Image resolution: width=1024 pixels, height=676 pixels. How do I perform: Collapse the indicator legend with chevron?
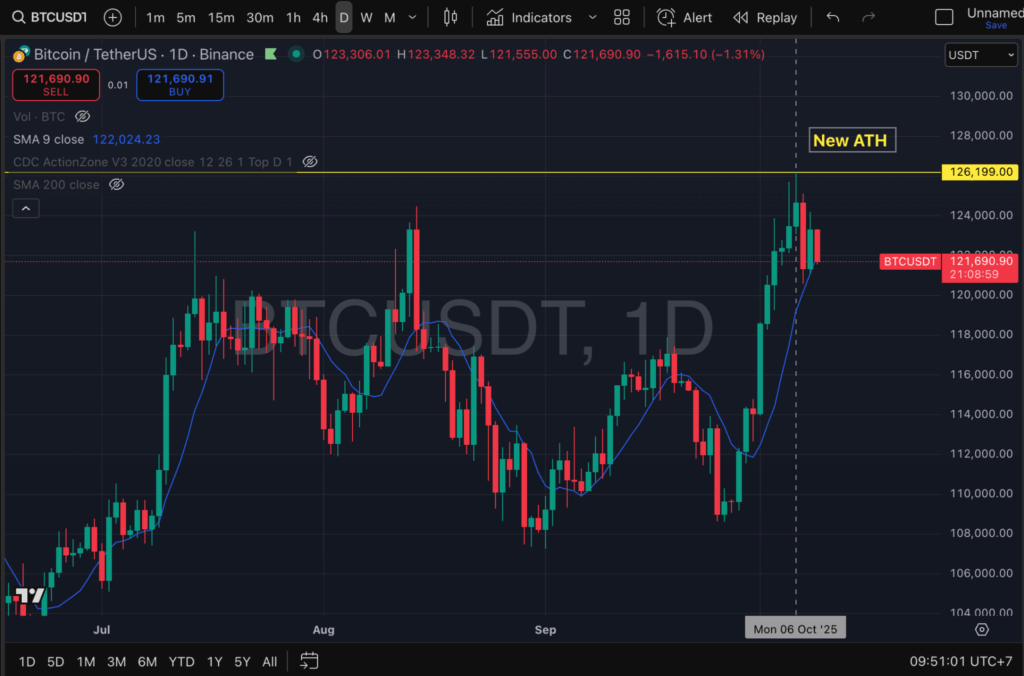click(x=26, y=208)
